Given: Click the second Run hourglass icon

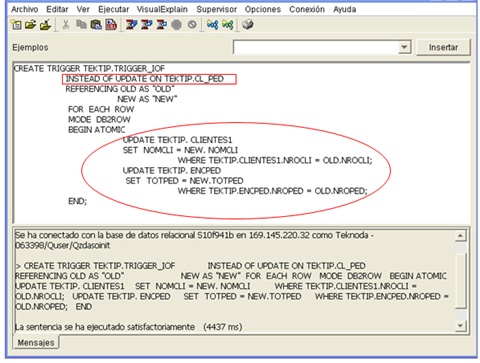Looking at the screenshot, I should (x=146, y=25).
